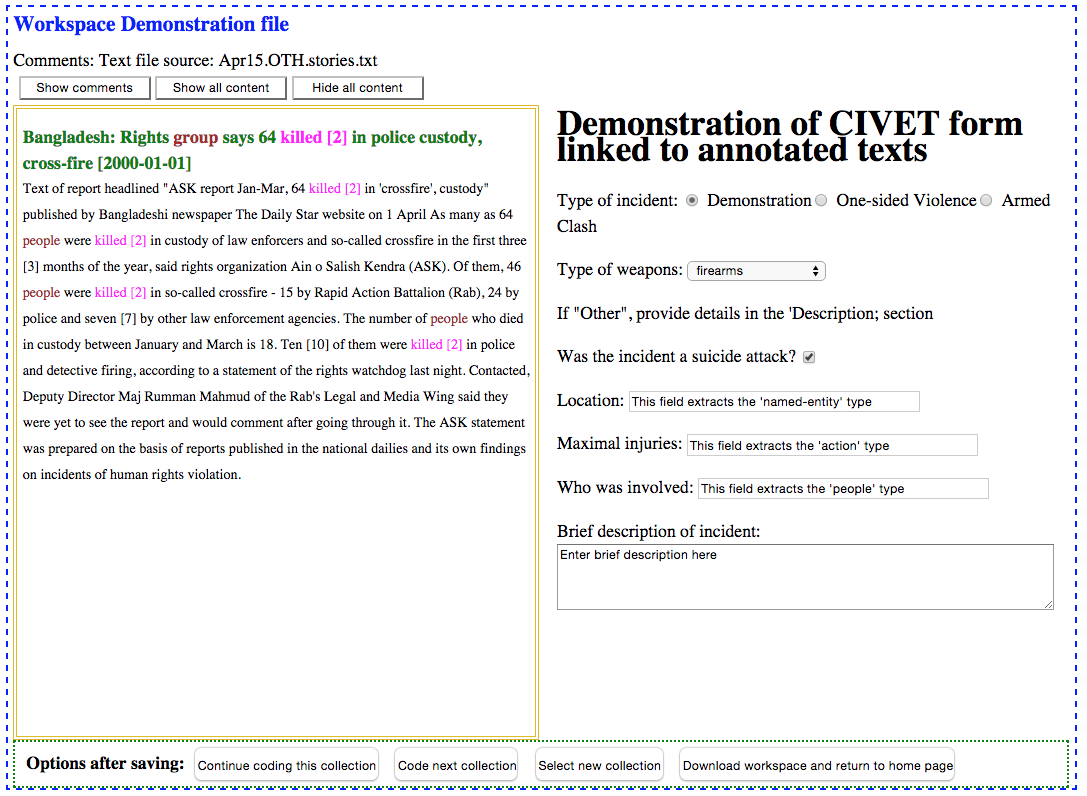Image resolution: width=1087 pixels, height=796 pixels.
Task: Click the brief description text area
Action: tap(804, 577)
